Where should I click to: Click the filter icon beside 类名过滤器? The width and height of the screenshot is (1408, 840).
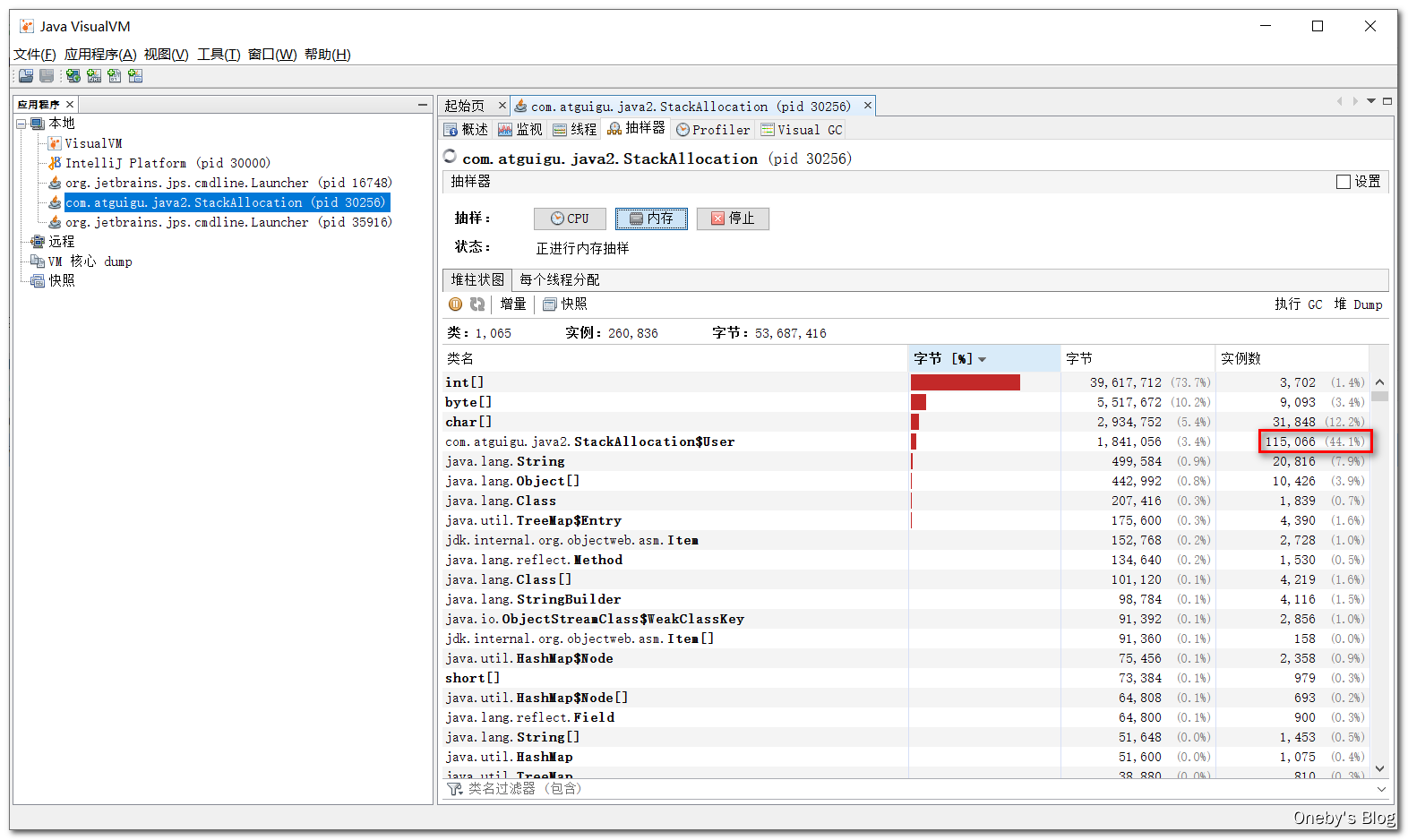coord(455,789)
